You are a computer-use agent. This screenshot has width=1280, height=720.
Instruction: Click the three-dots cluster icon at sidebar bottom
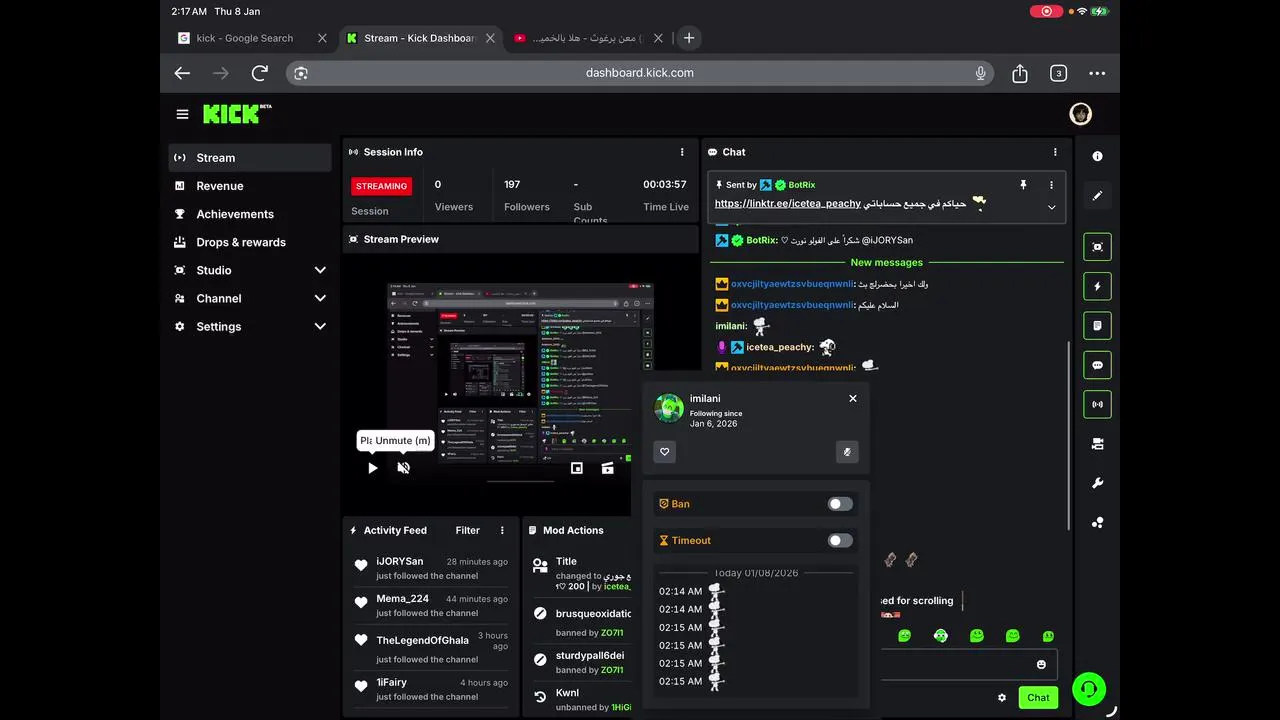(1097, 522)
